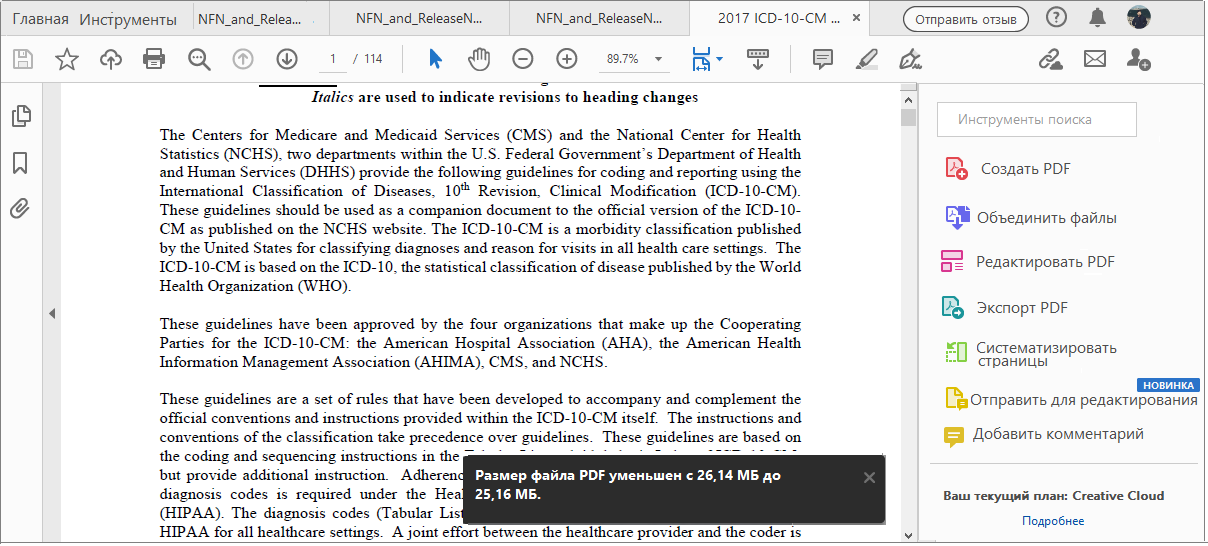This screenshot has height=546, width=1208.
Task: Expand the fit page options dropdown
Action: (x=719, y=59)
